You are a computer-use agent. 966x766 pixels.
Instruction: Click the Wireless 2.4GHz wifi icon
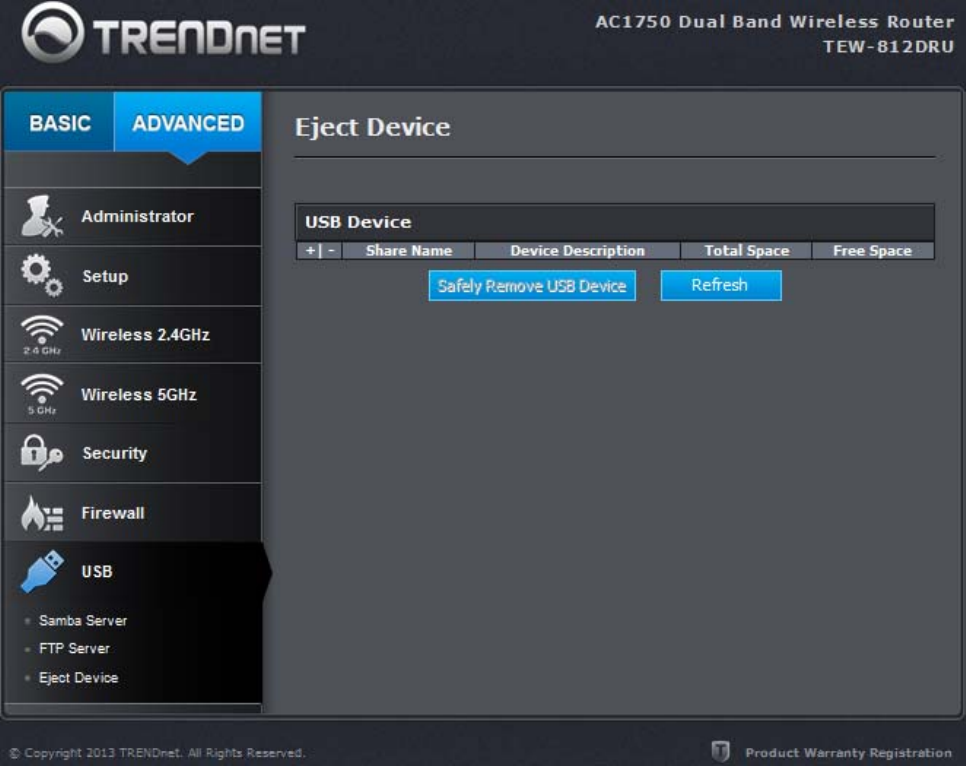41,335
